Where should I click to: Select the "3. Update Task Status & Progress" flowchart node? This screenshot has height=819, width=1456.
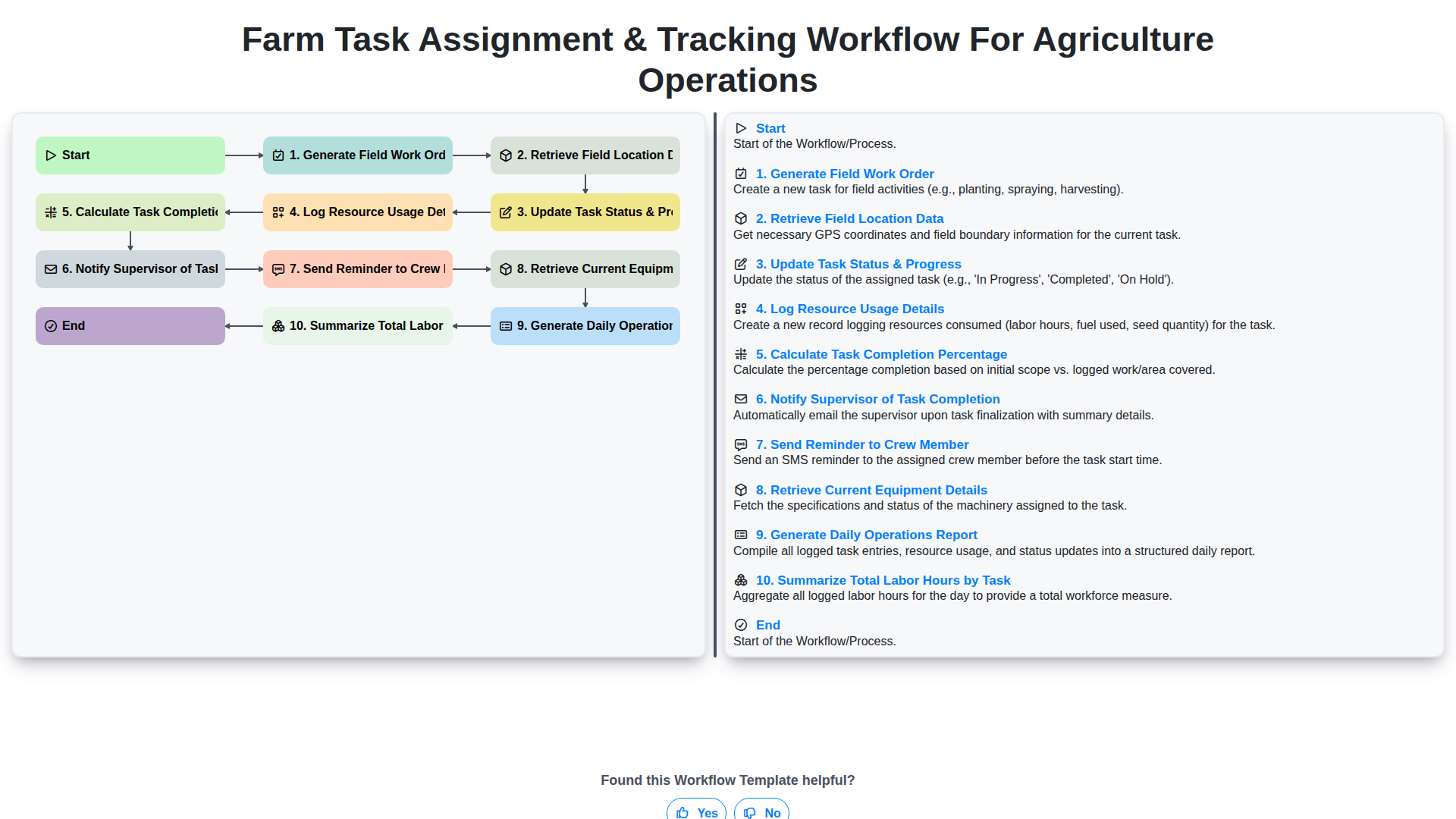pos(585,212)
